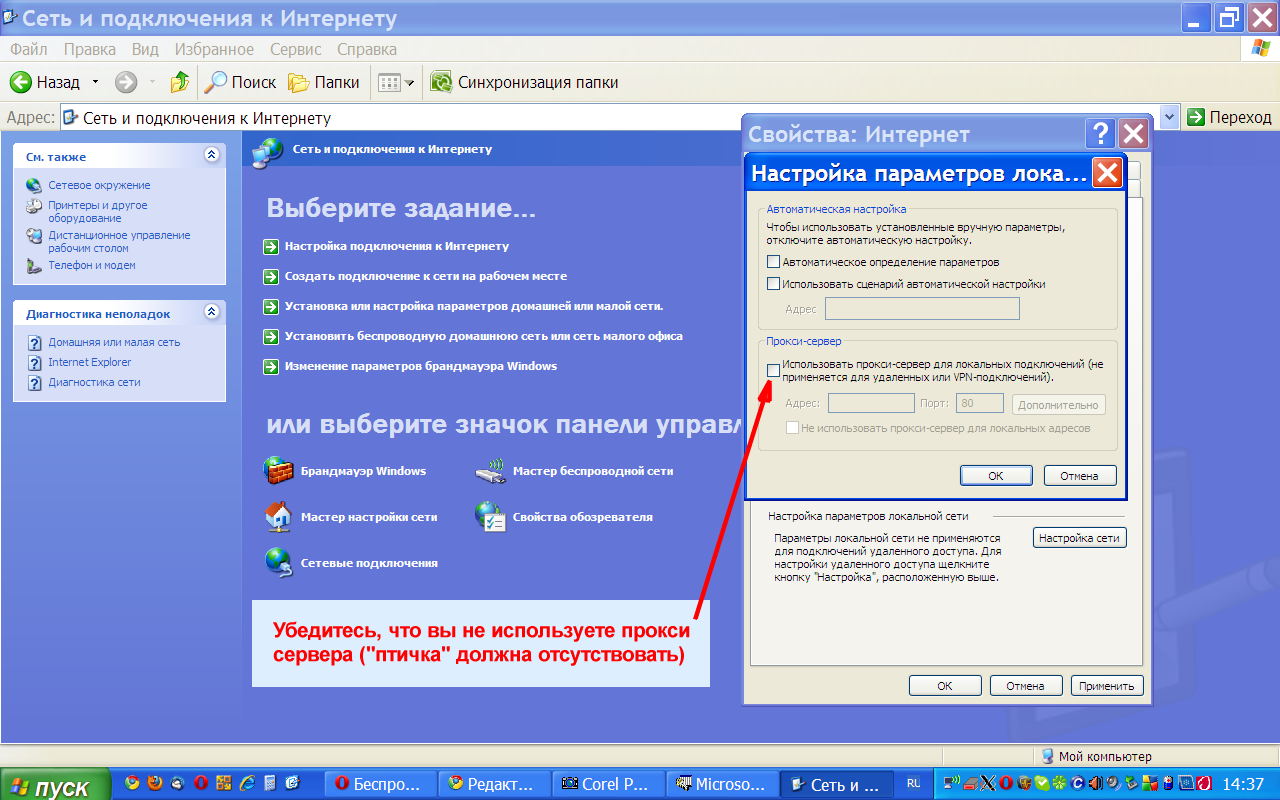Viewport: 1280px width, 800px height.
Task: Collapse the См. также panel
Action: click(x=211, y=156)
